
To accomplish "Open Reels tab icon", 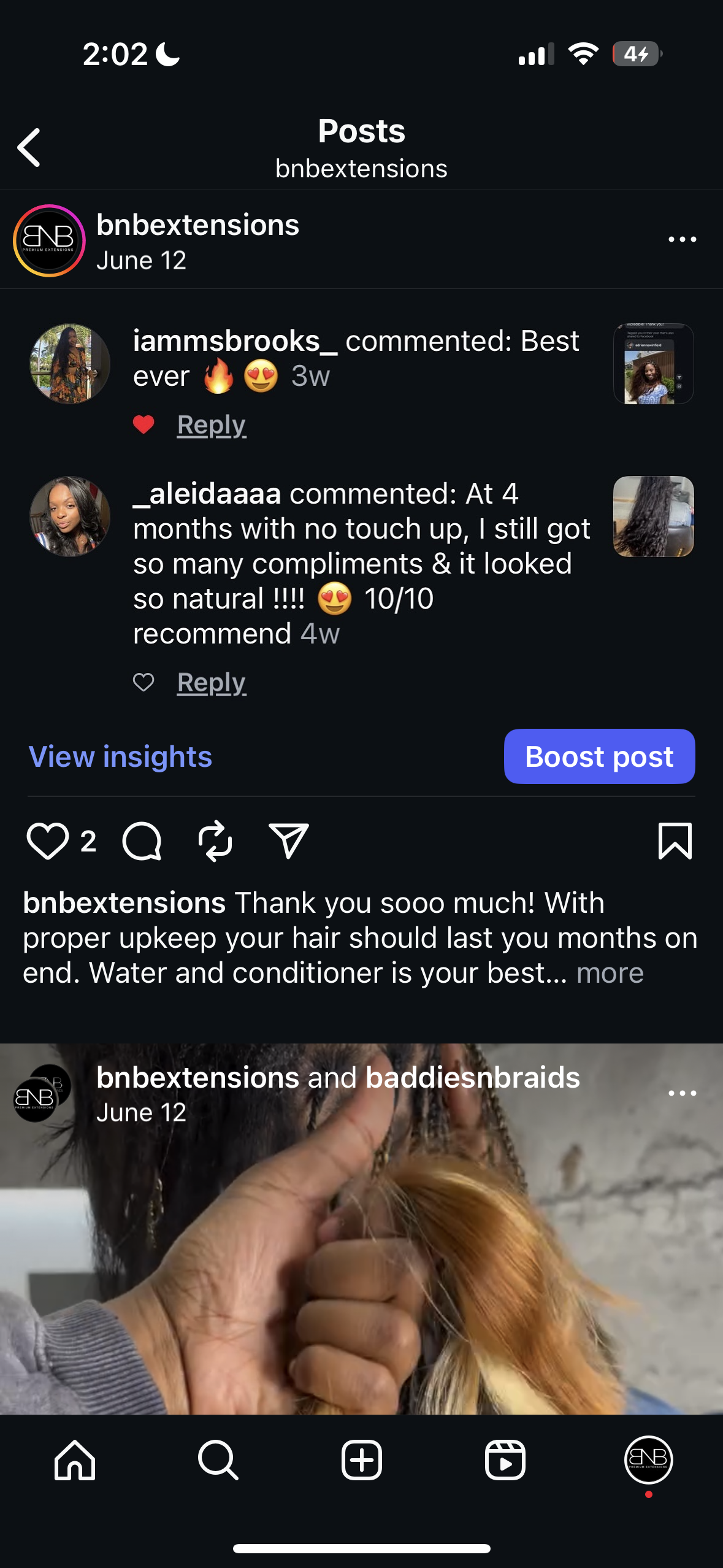I will pyautogui.click(x=505, y=1460).
